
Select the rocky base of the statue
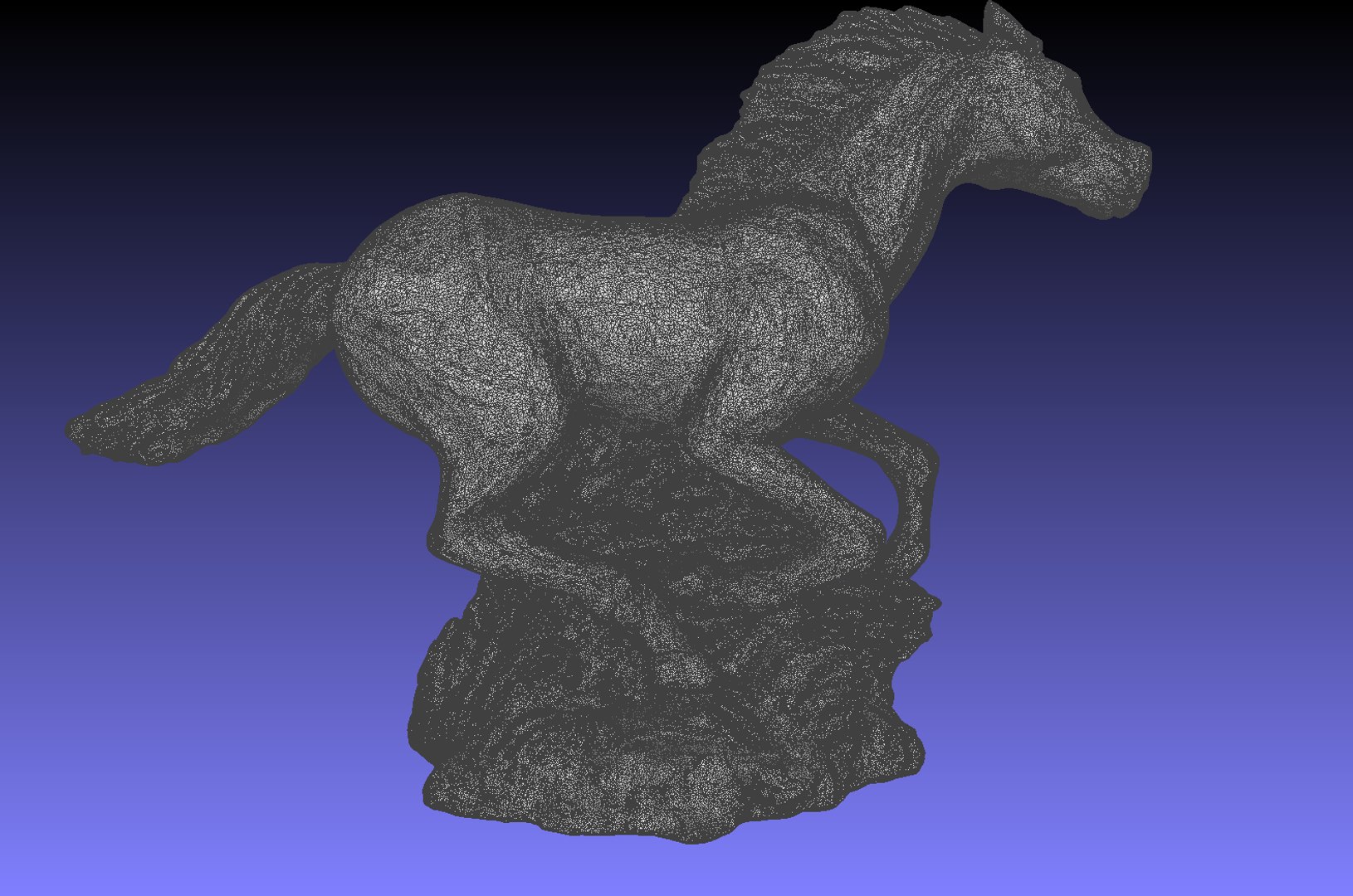[672, 705]
